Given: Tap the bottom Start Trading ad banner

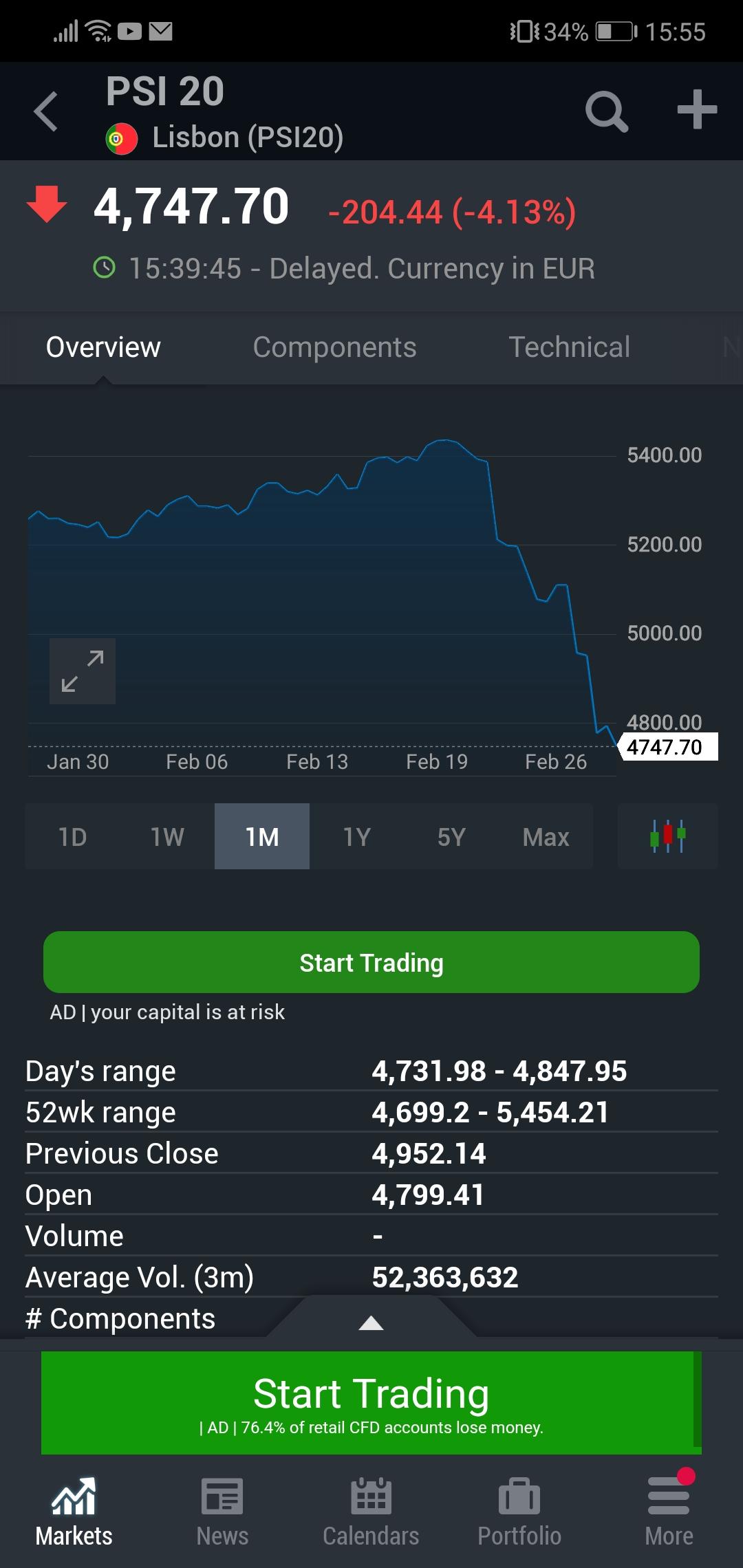Looking at the screenshot, I should click(371, 1403).
